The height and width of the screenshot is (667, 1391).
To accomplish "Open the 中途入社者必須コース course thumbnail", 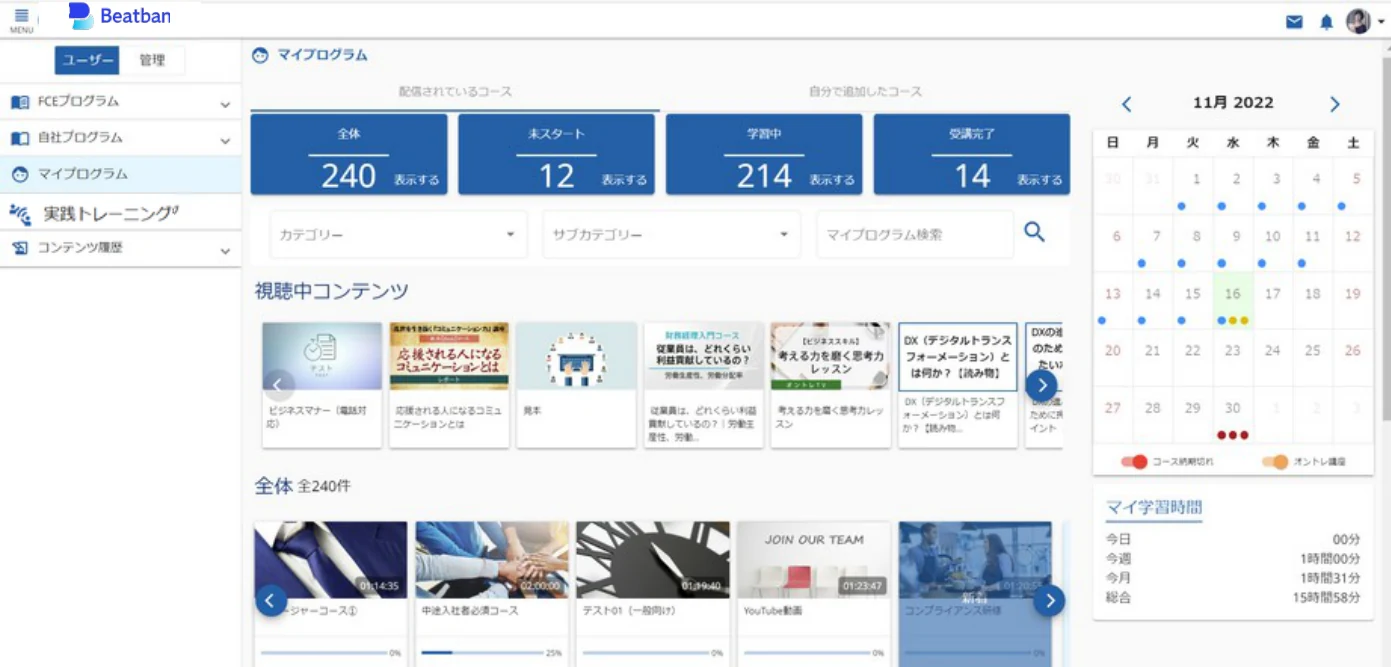I will pos(492,560).
